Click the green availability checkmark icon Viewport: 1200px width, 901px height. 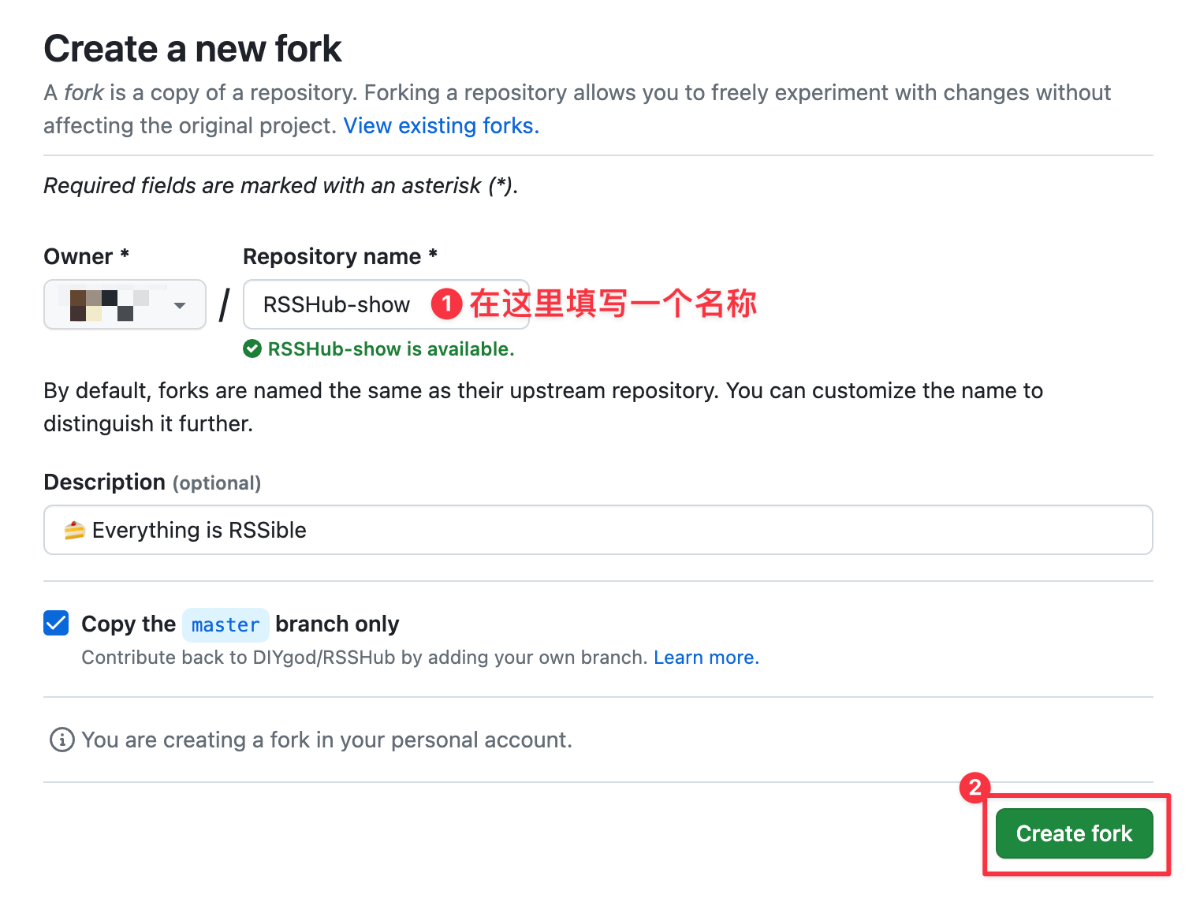tap(252, 349)
